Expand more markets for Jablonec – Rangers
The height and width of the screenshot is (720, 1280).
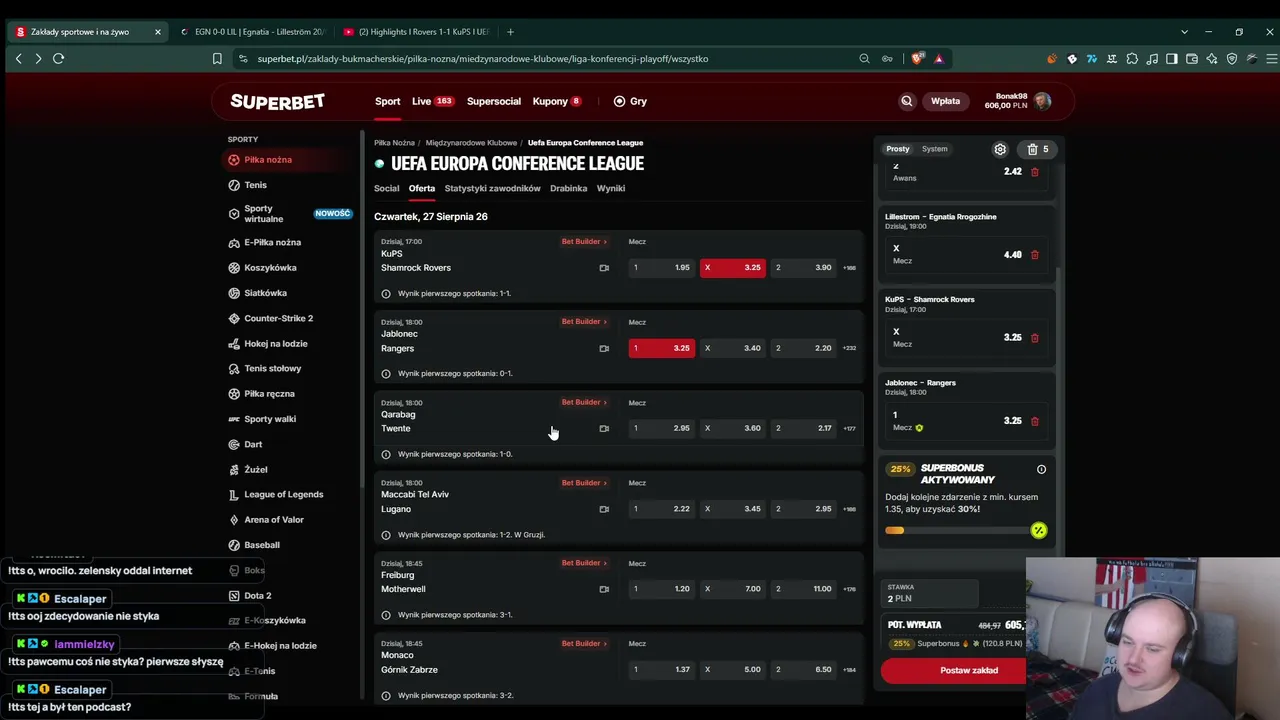click(849, 348)
